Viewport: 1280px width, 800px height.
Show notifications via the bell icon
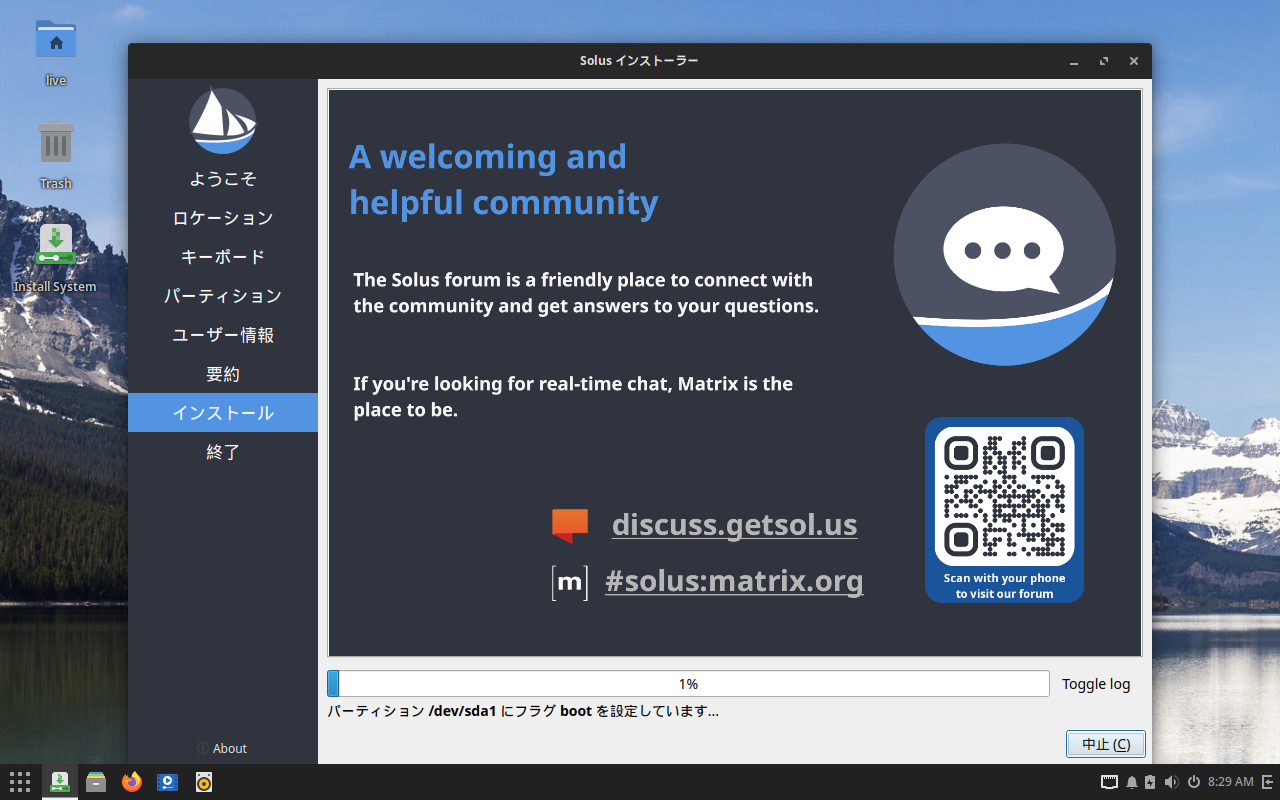1132,782
